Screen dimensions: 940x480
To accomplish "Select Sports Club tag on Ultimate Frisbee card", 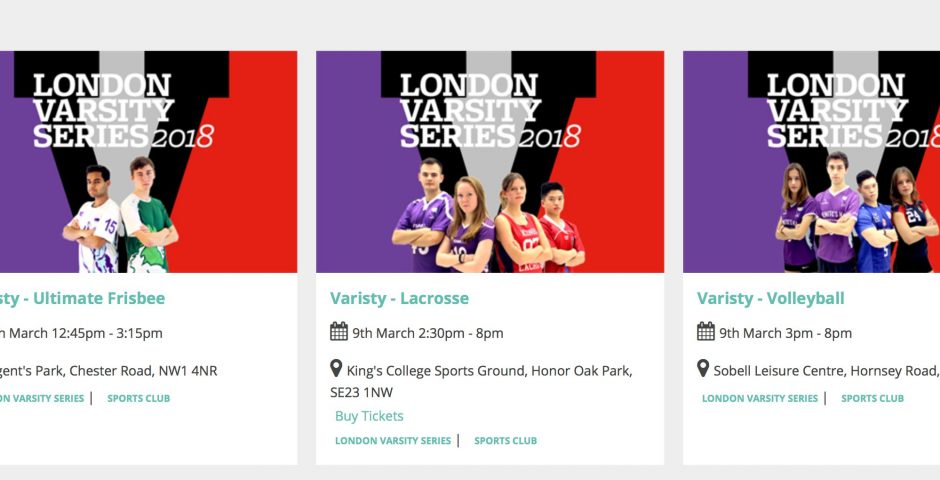I will [x=138, y=399].
